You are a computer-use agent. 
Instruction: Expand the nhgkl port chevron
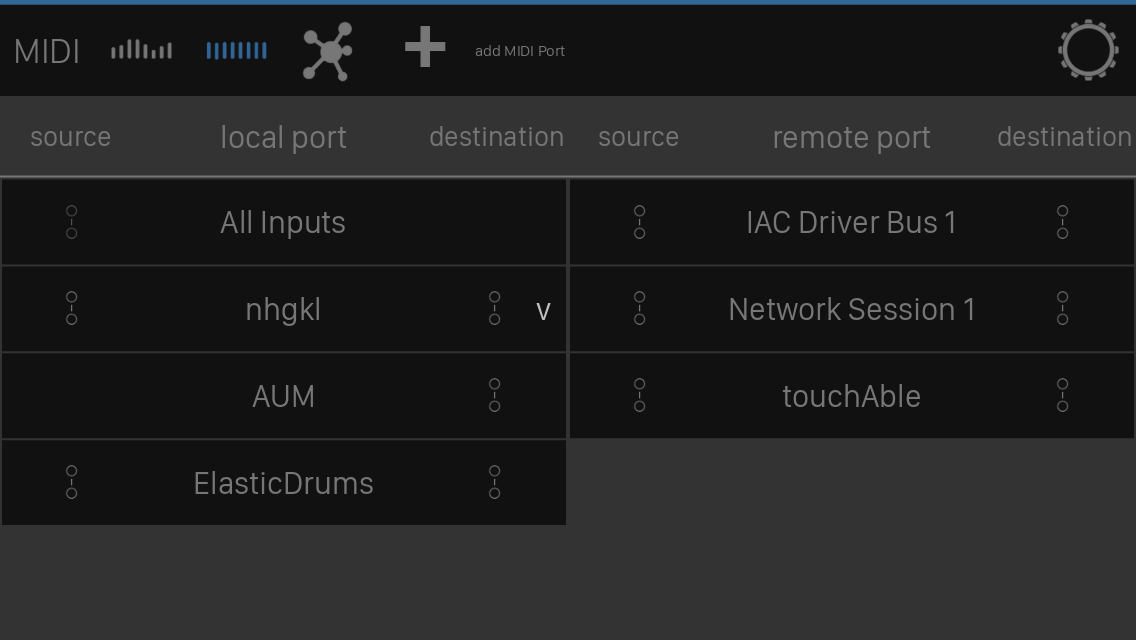543,311
